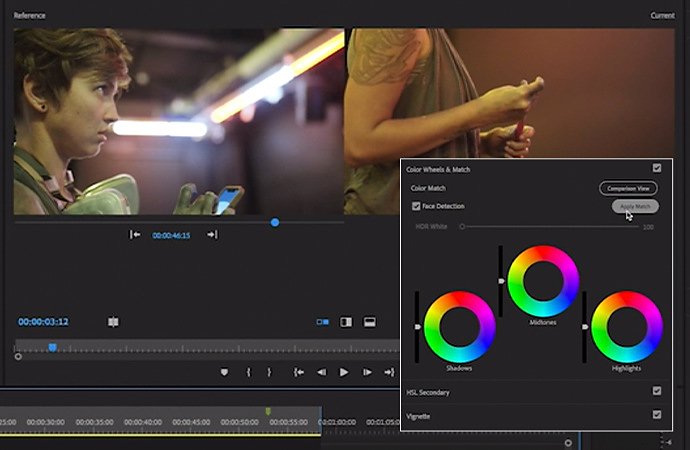The image size is (690, 450).
Task: Toggle the HSL Secondary checkbox
Action: coord(657,391)
